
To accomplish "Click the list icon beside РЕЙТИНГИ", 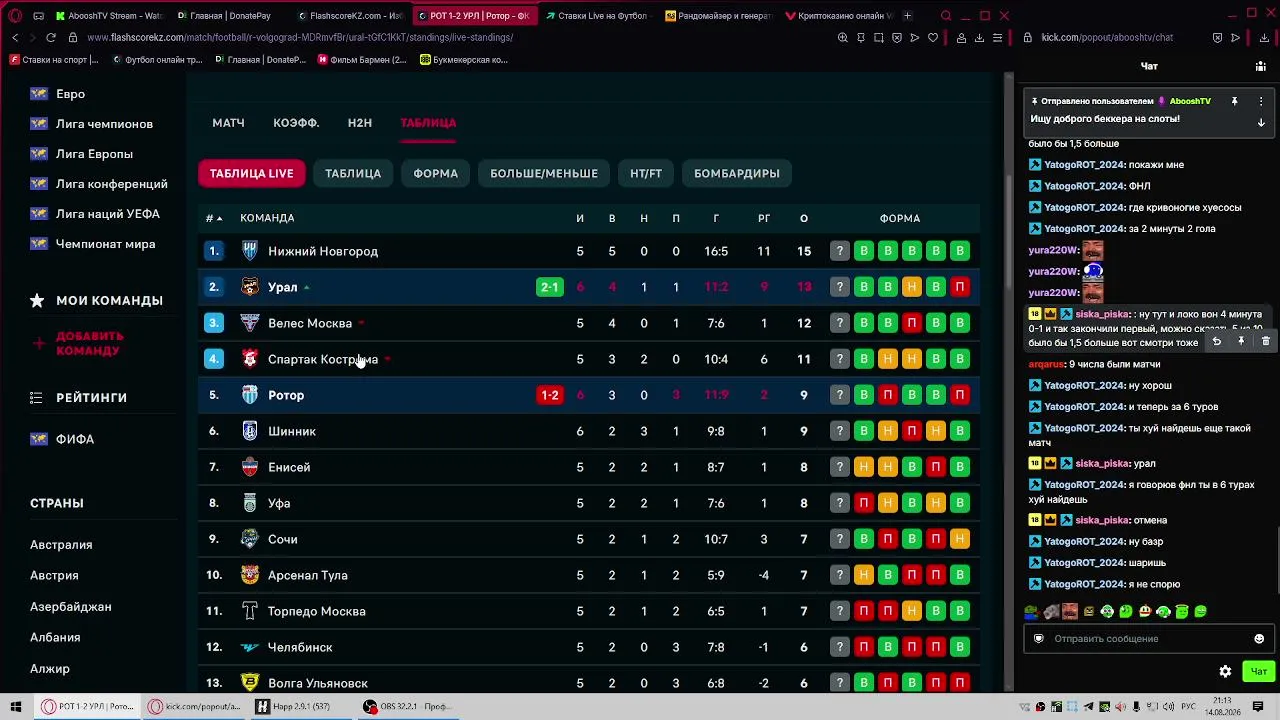I will tap(38, 397).
